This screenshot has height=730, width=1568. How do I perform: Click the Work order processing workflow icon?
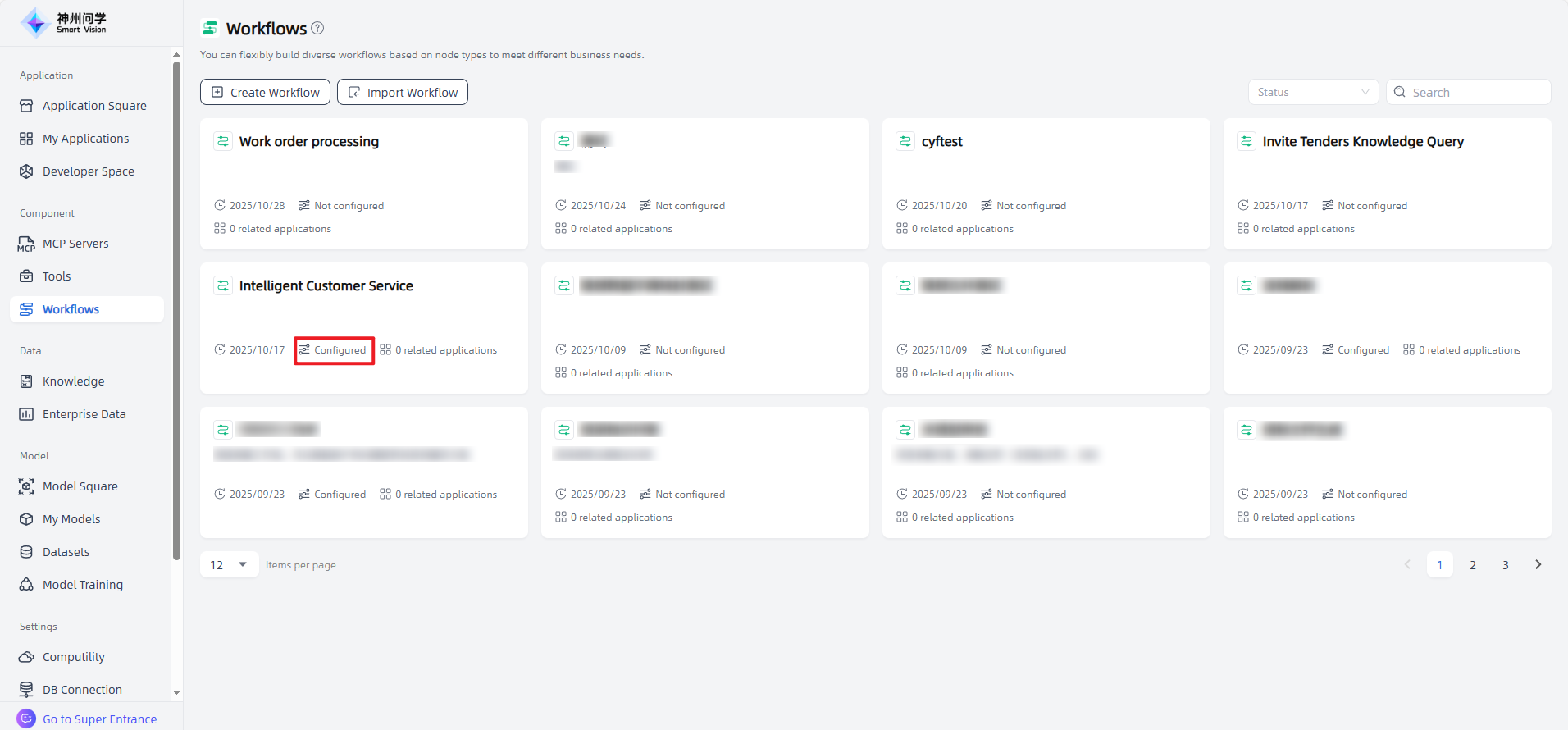(x=223, y=141)
